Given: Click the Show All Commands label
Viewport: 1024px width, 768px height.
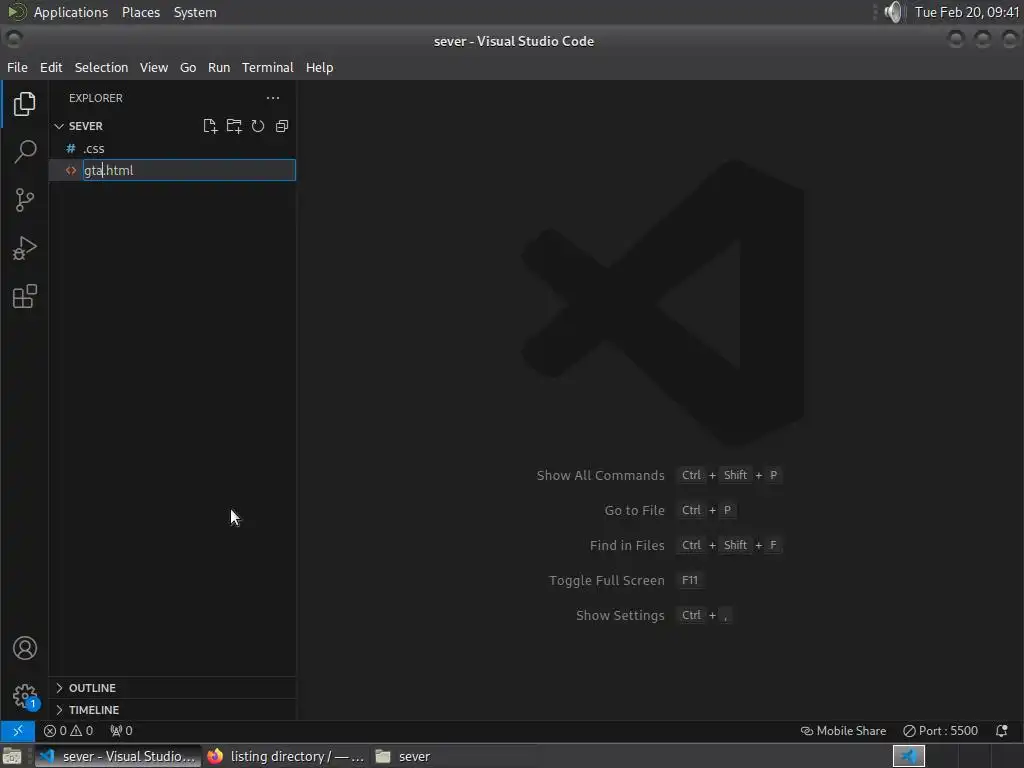Looking at the screenshot, I should pyautogui.click(x=600, y=475).
